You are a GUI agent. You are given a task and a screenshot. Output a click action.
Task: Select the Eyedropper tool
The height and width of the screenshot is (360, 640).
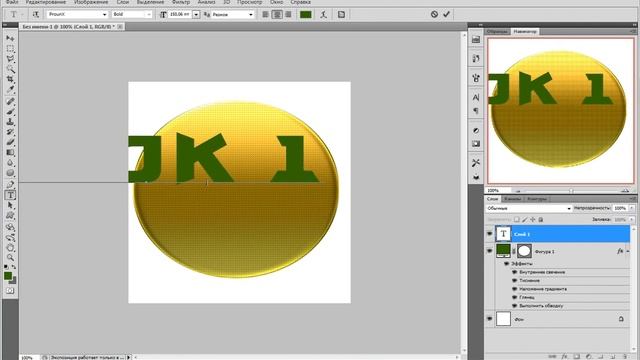point(10,90)
